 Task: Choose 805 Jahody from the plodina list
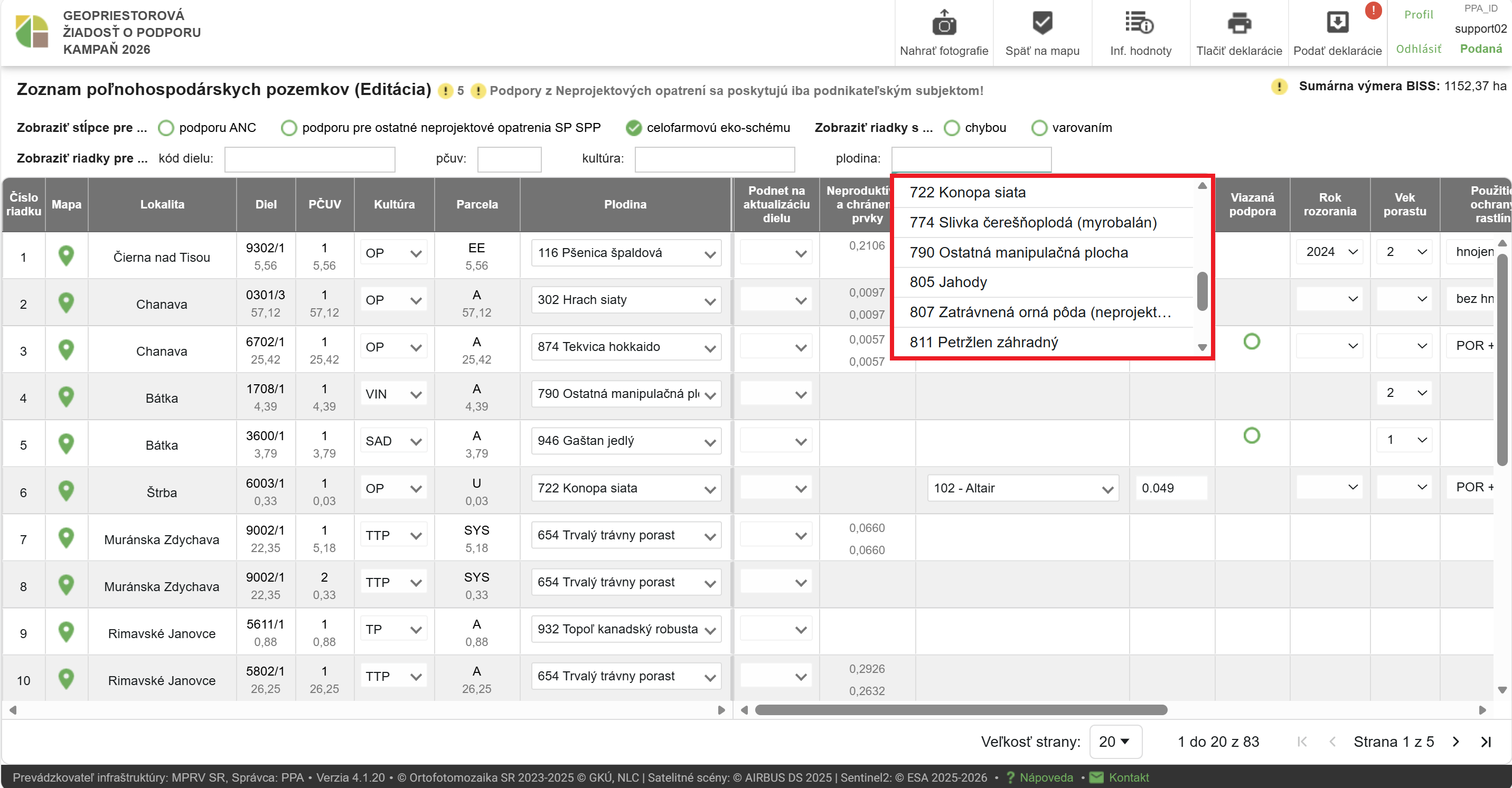pos(948,282)
